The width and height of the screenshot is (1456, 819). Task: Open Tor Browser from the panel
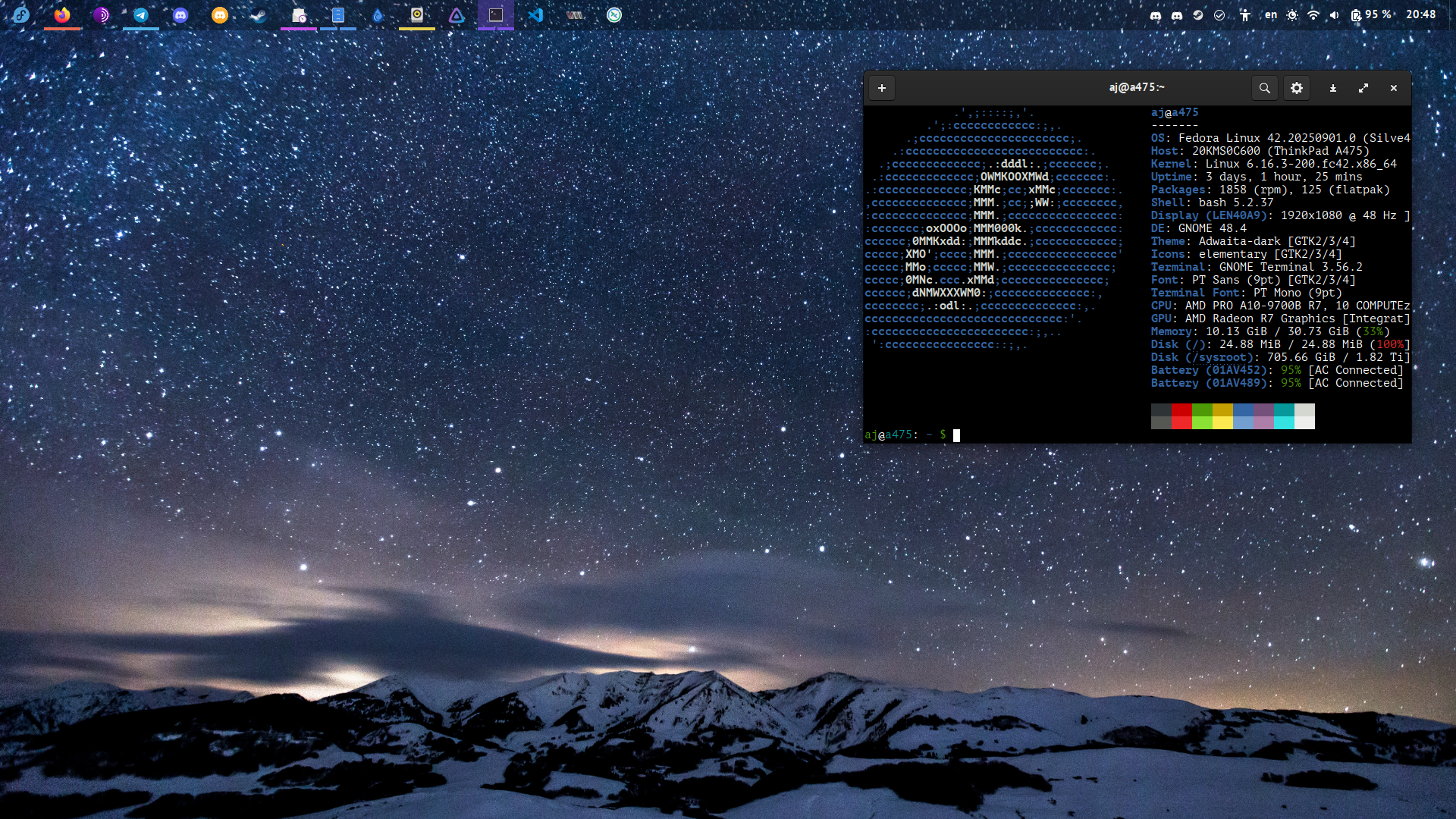102,14
